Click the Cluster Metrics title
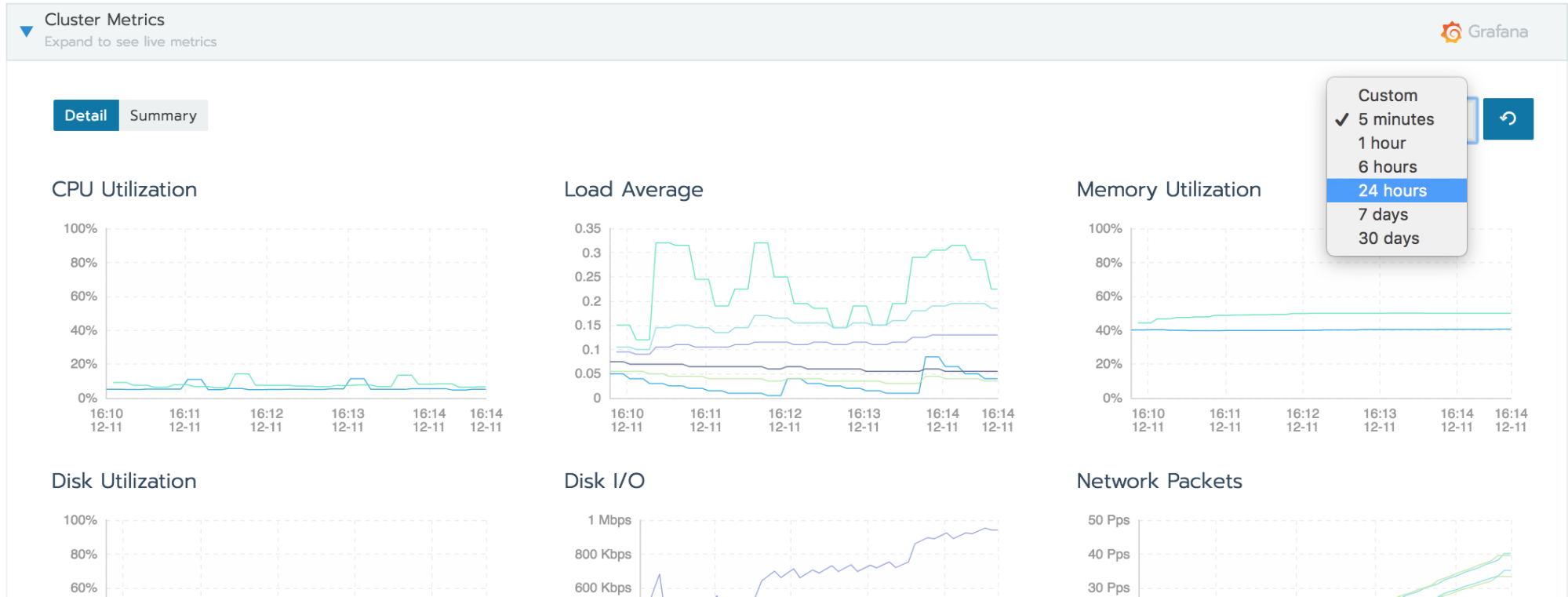The image size is (1568, 597). [x=104, y=20]
